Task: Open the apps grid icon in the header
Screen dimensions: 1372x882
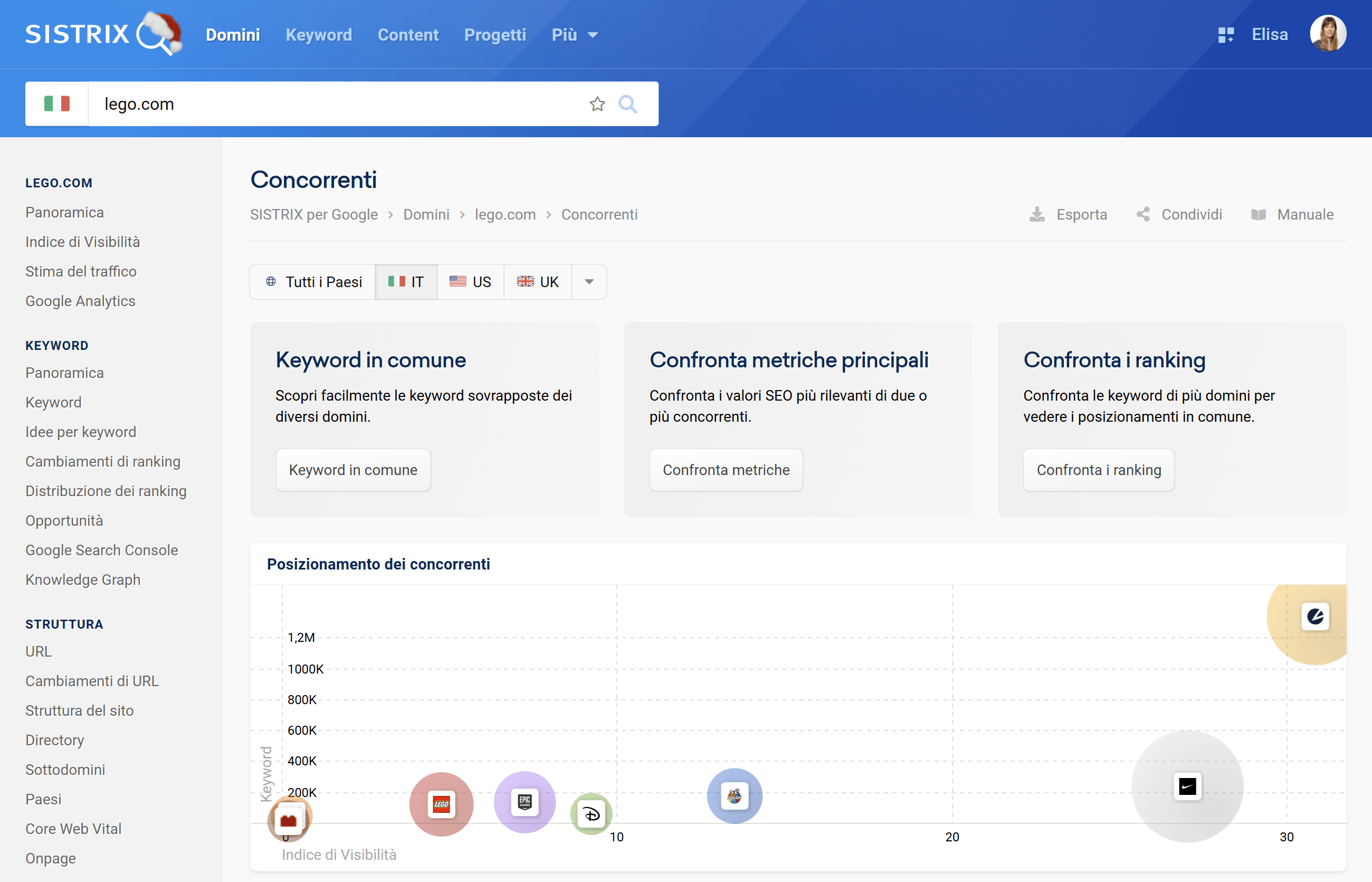Action: click(1226, 34)
